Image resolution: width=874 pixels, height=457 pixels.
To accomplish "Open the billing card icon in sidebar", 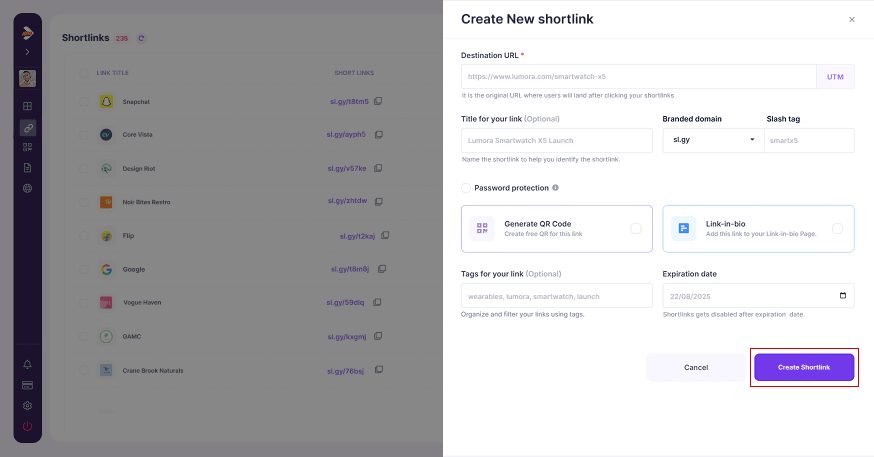I will tap(27, 385).
